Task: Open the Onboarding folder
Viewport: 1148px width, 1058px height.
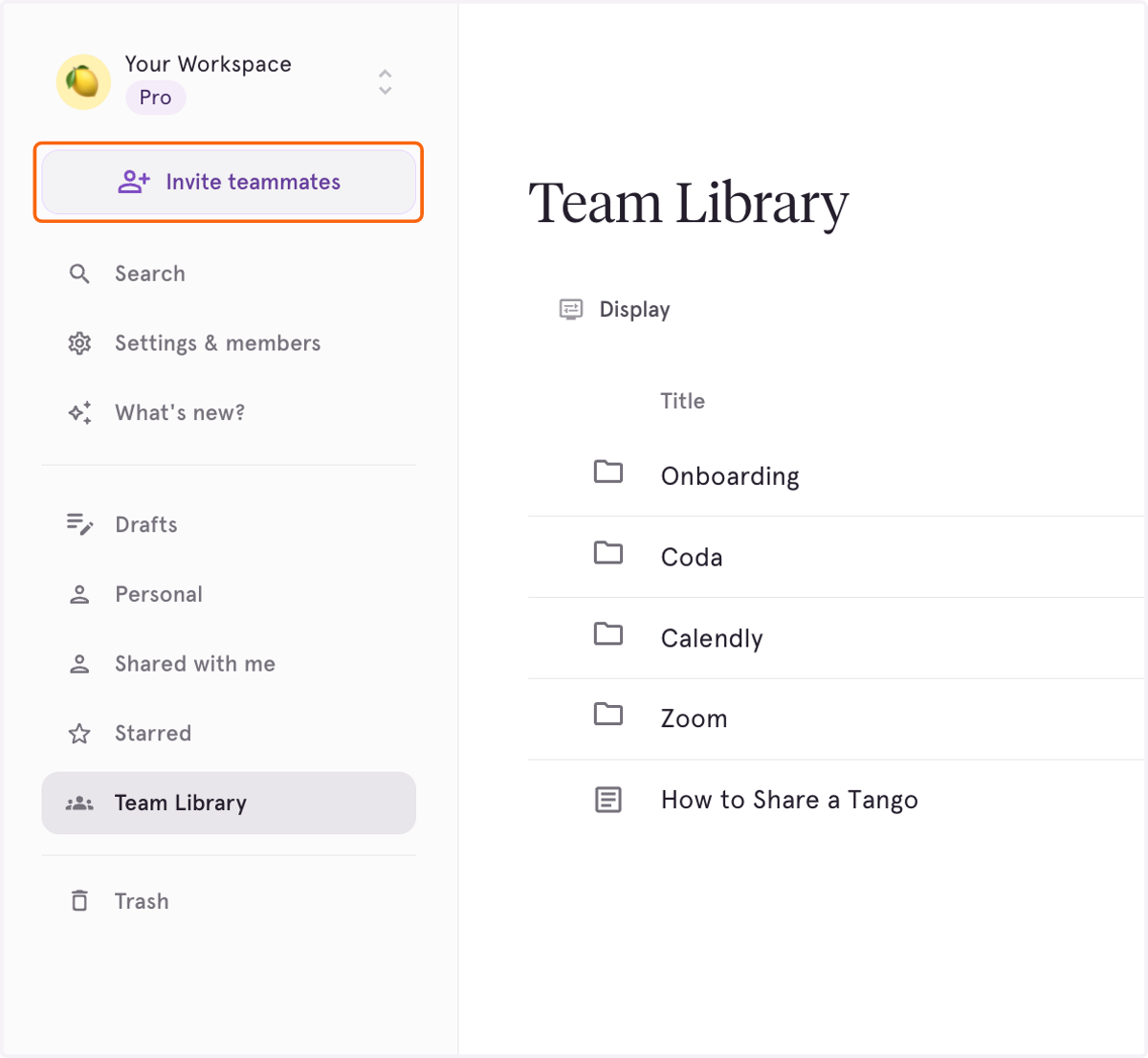Action: [x=730, y=476]
